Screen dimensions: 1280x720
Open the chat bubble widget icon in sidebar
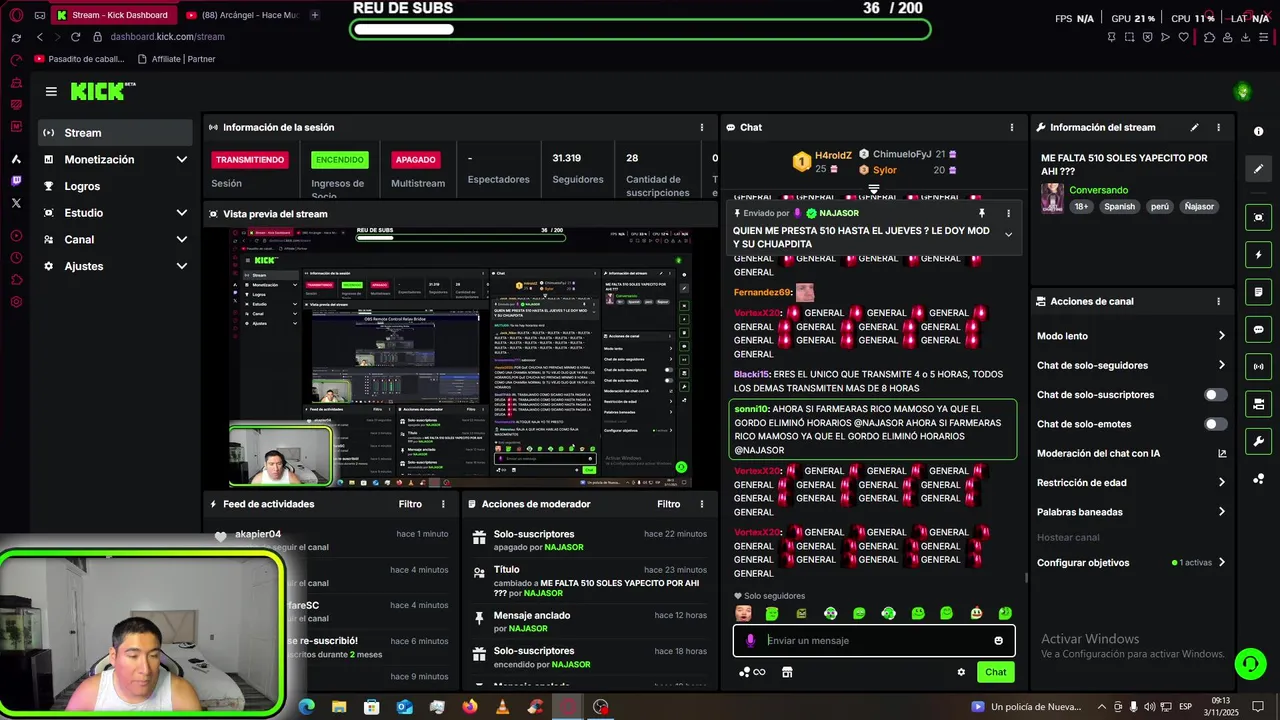1258,329
